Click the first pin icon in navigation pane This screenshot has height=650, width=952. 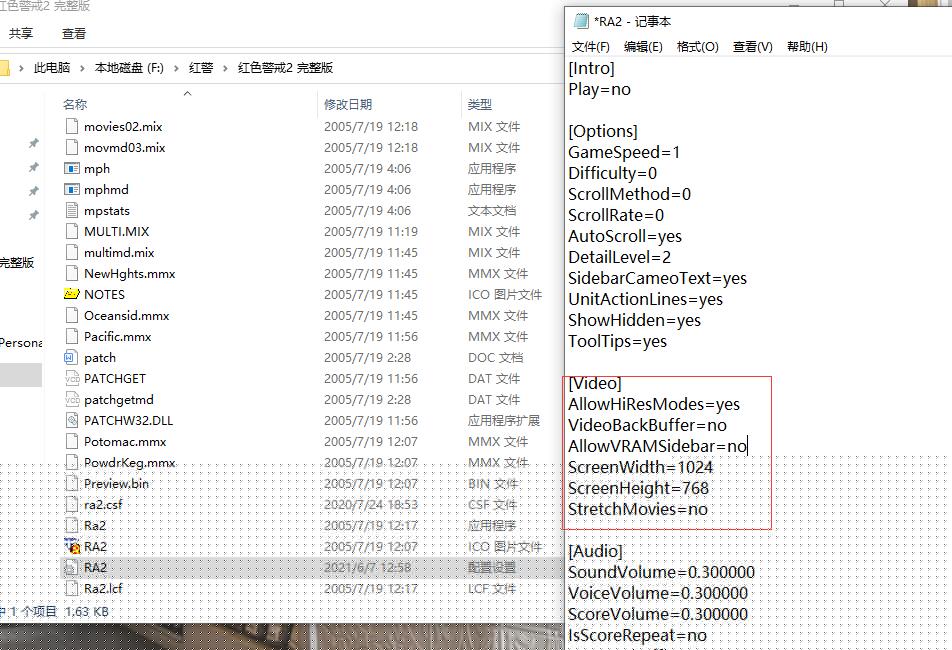33,143
